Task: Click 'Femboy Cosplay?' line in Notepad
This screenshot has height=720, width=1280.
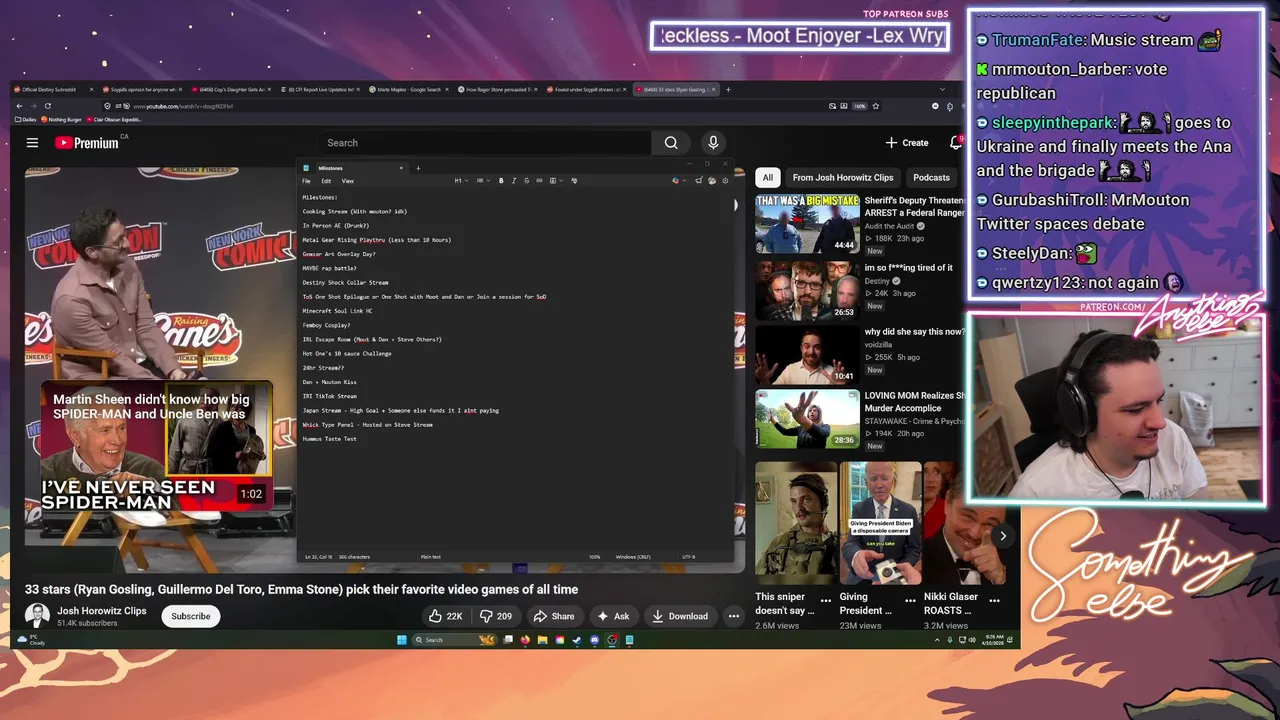Action: tap(326, 325)
